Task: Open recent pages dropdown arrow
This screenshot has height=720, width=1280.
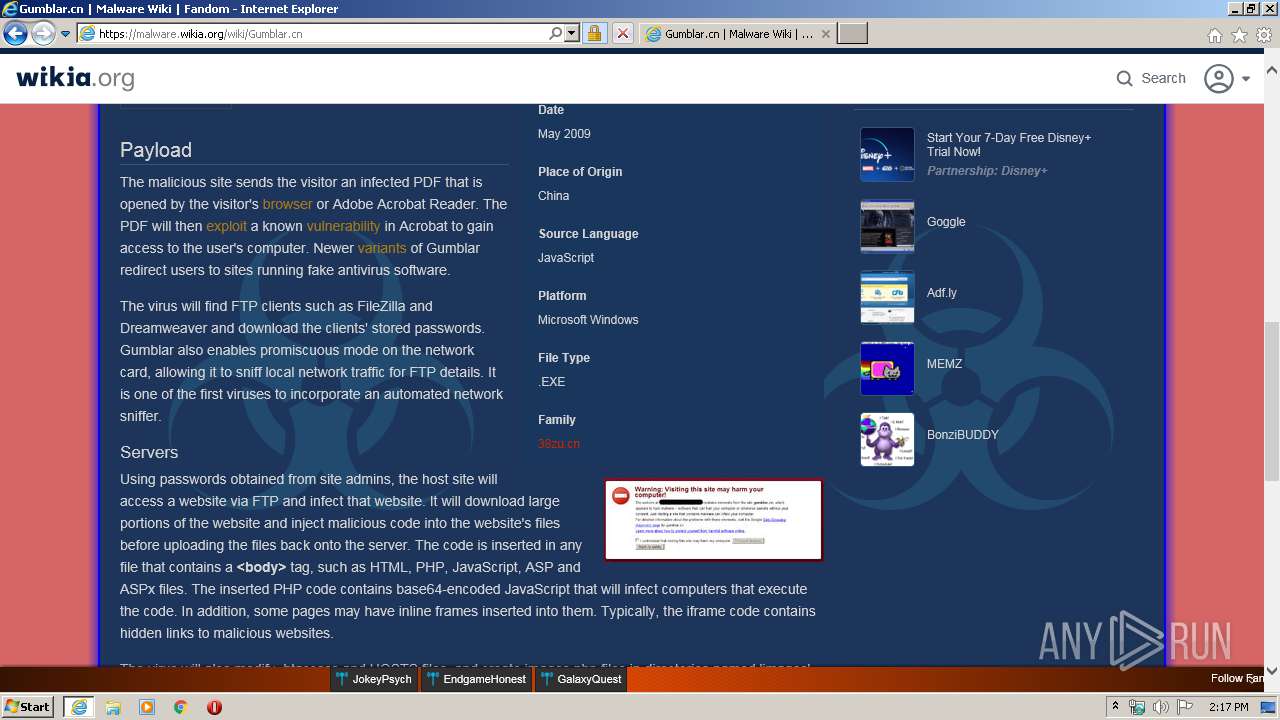Action: pos(65,34)
